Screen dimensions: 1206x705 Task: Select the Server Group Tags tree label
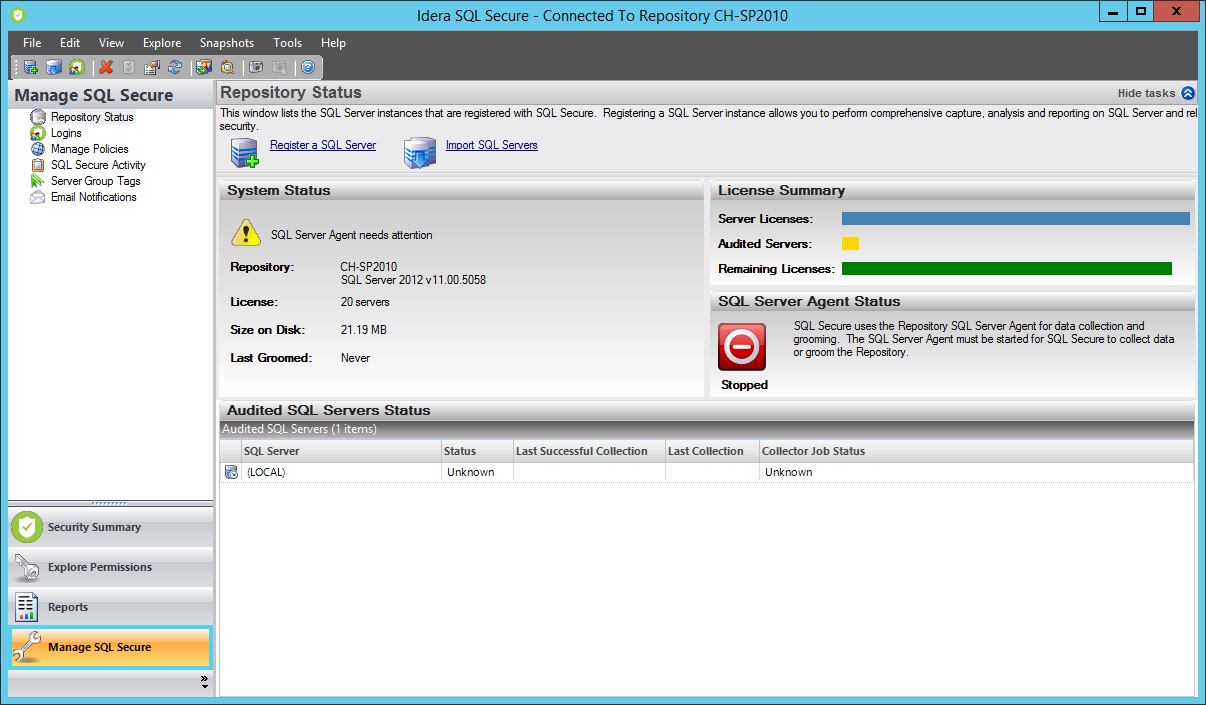[96, 181]
